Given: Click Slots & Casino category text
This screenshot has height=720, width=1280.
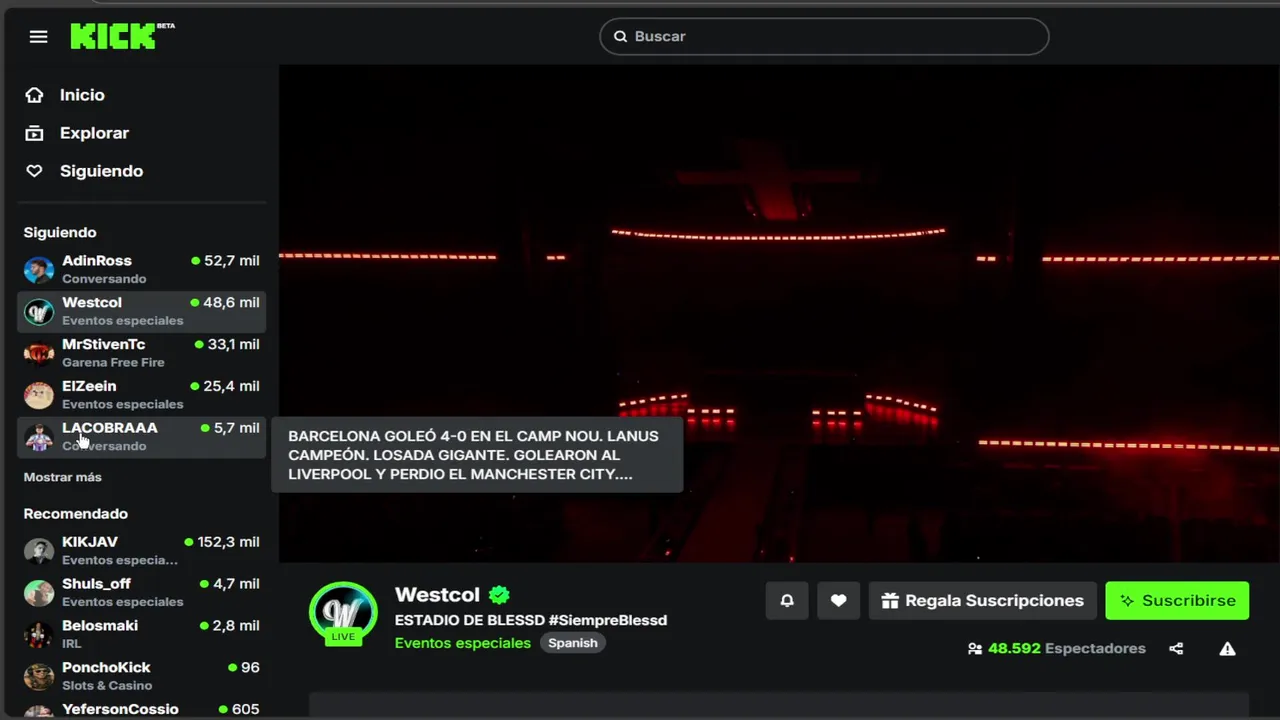Looking at the screenshot, I should [107, 686].
